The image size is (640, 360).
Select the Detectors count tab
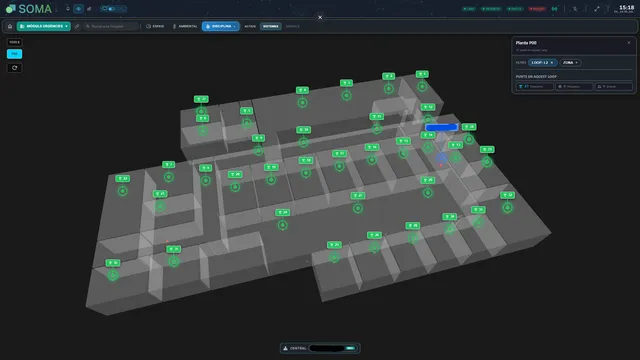[534, 87]
